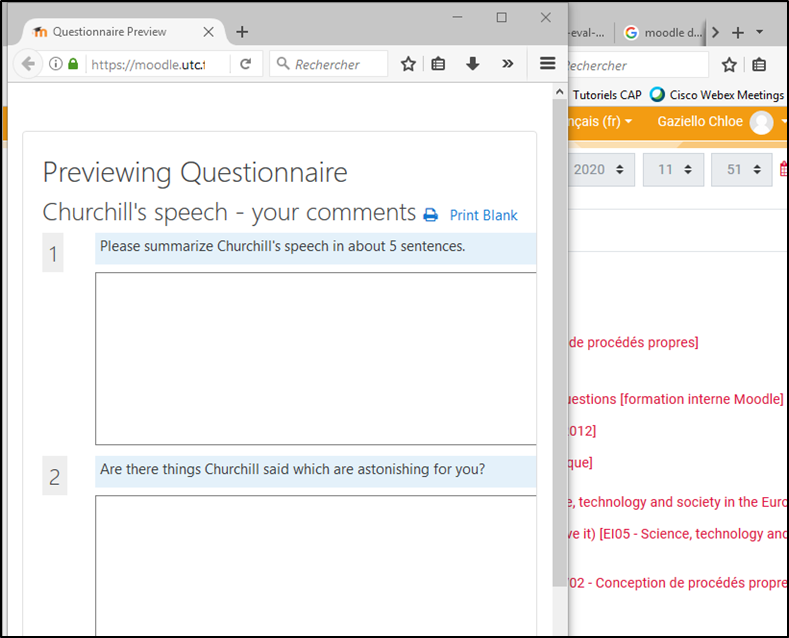The width and height of the screenshot is (789, 638).
Task: Click the 'que]' red course link
Action: 581,462
